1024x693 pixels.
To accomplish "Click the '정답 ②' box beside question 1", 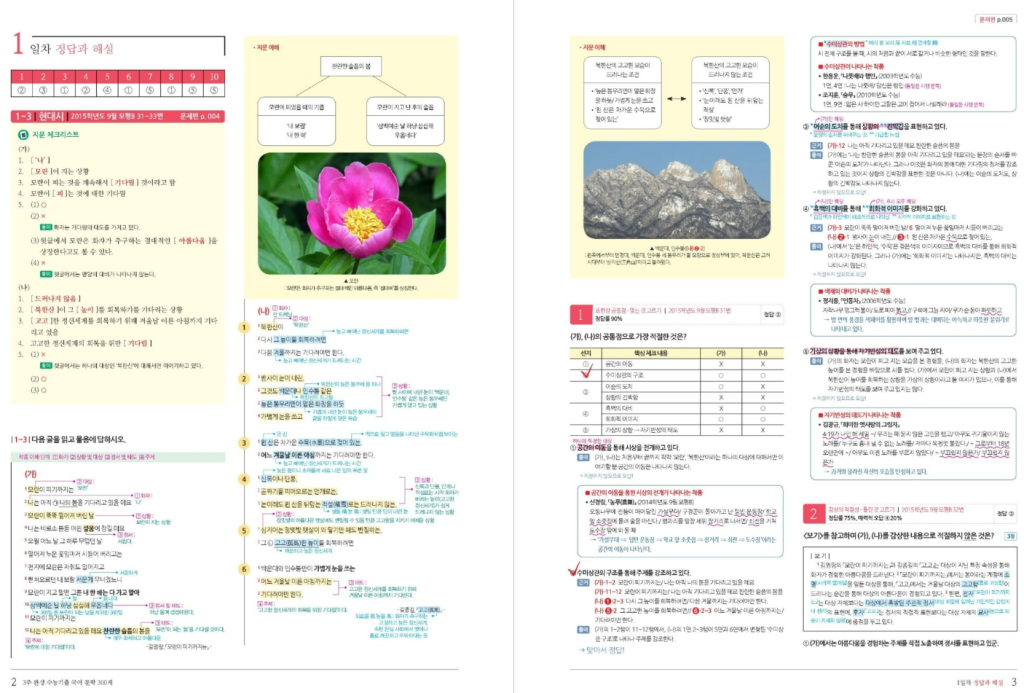I will [773, 314].
